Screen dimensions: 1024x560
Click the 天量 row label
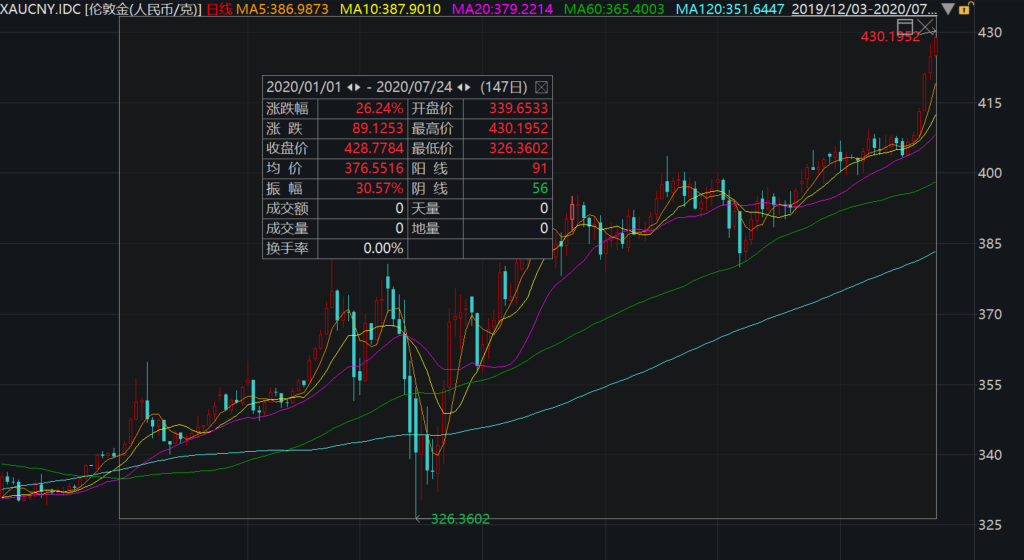(425, 209)
